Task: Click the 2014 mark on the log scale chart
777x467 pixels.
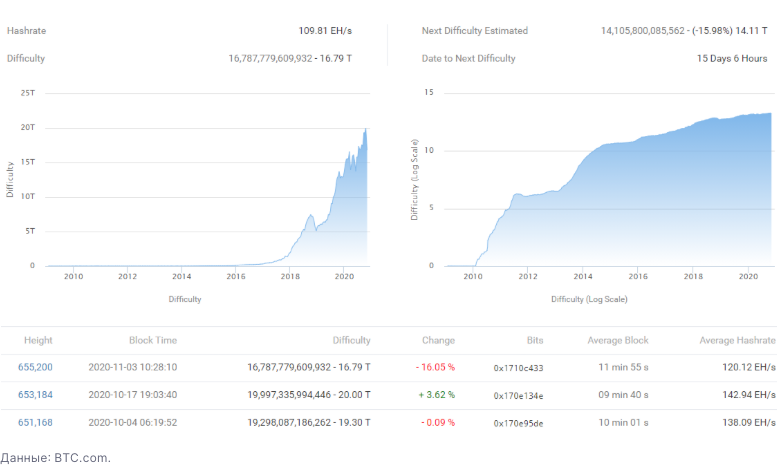Action: pyautogui.click(x=580, y=277)
